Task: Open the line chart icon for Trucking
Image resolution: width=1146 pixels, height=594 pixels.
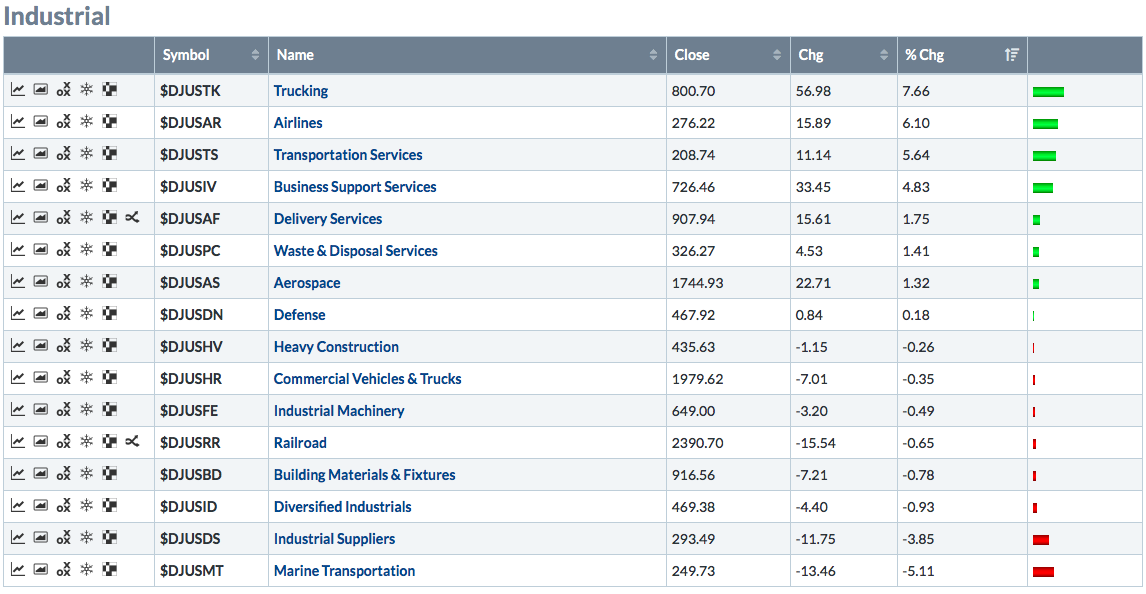Action: coord(18,90)
